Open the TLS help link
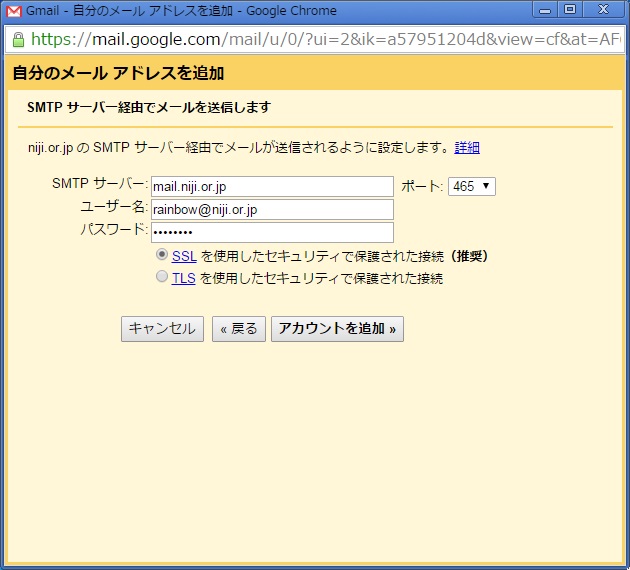The width and height of the screenshot is (630, 570). pos(184,278)
